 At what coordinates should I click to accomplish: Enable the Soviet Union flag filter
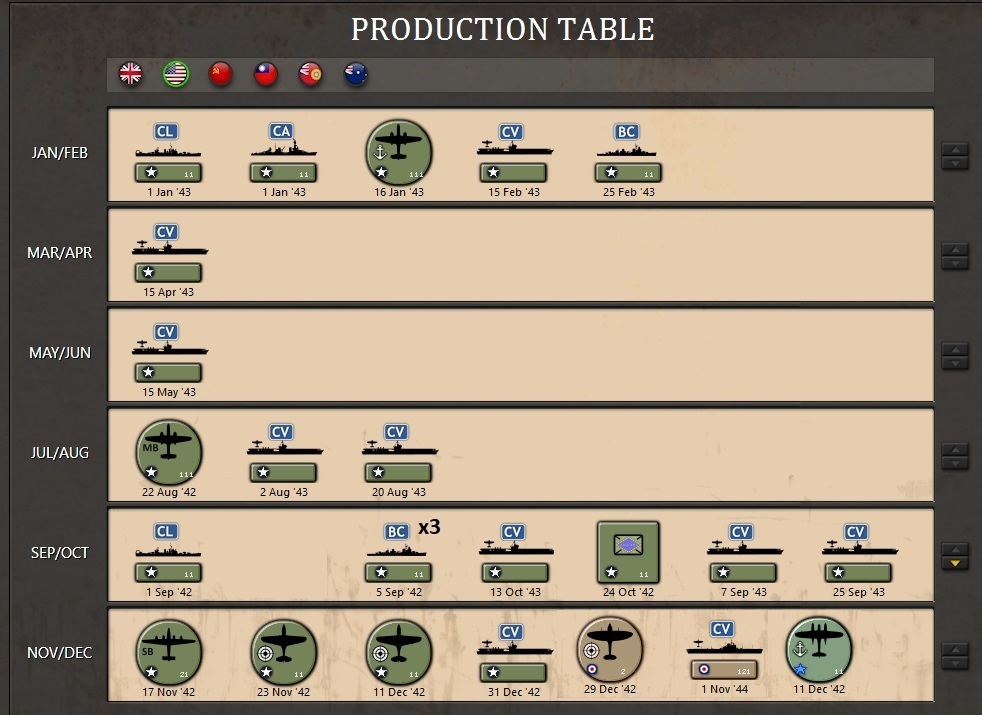pos(220,73)
